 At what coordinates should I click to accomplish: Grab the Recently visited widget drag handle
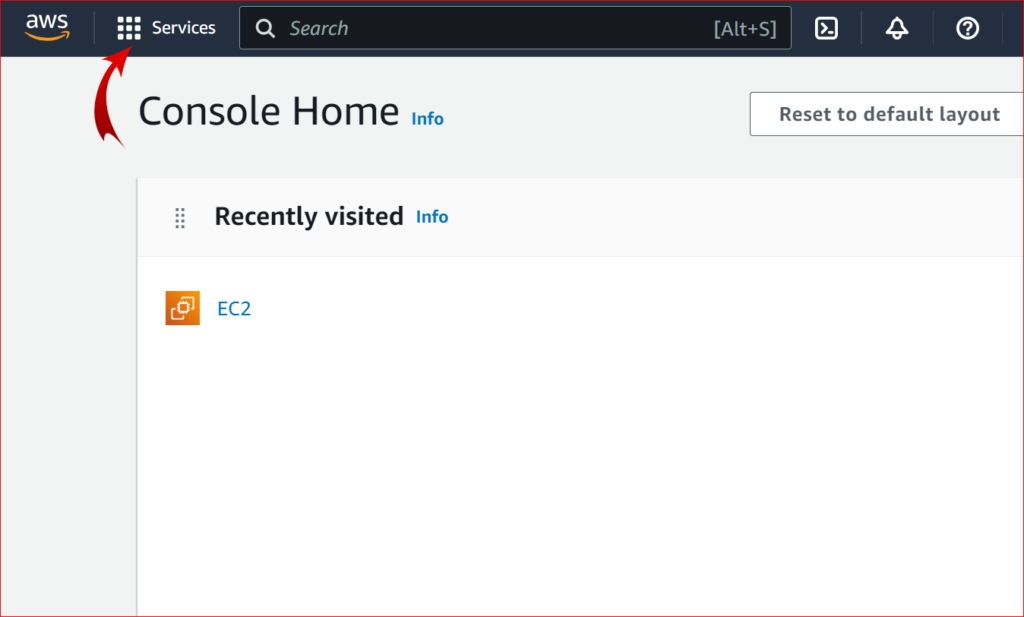click(180, 218)
